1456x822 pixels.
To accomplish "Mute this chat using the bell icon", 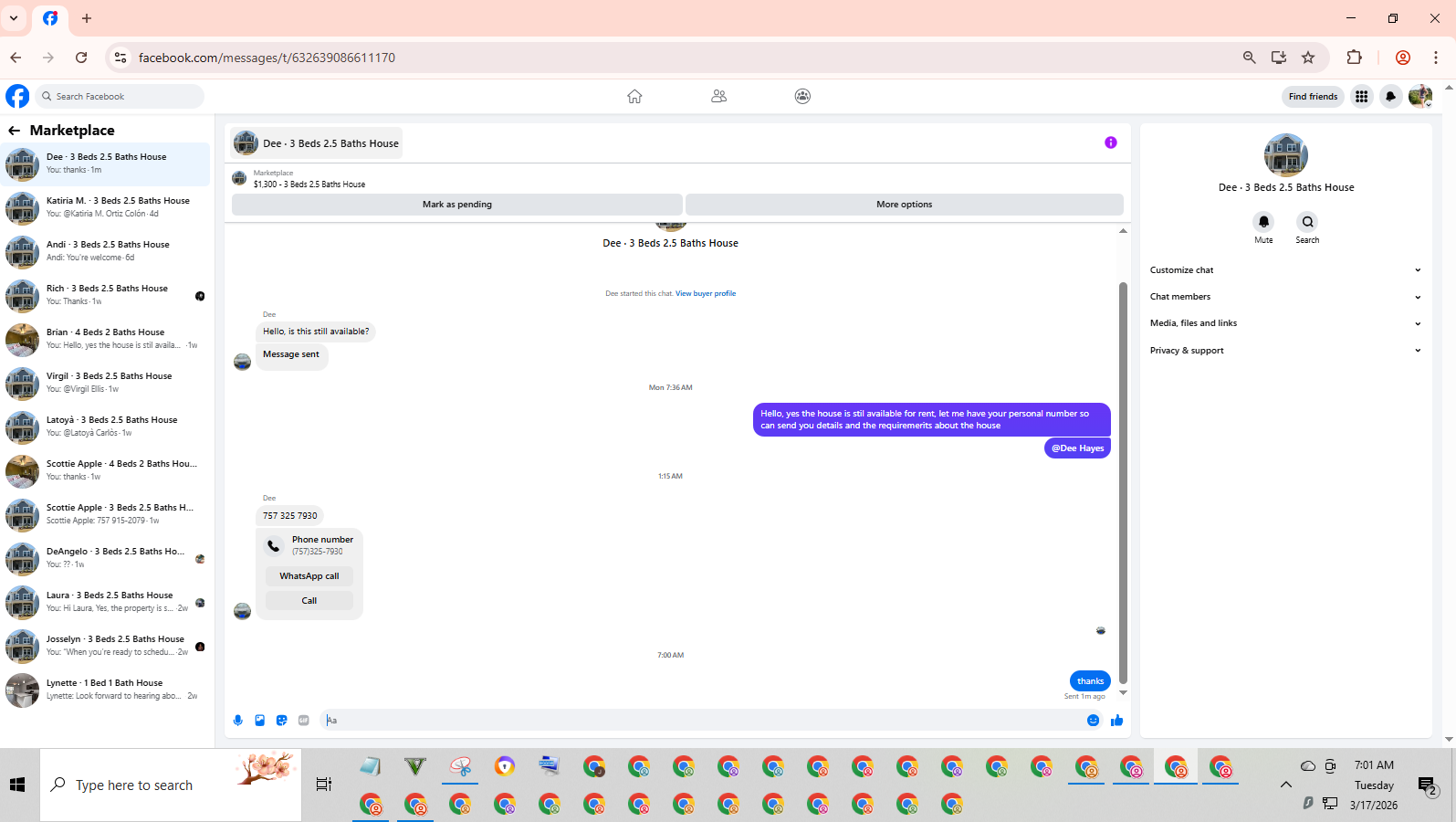I will (x=1263, y=222).
